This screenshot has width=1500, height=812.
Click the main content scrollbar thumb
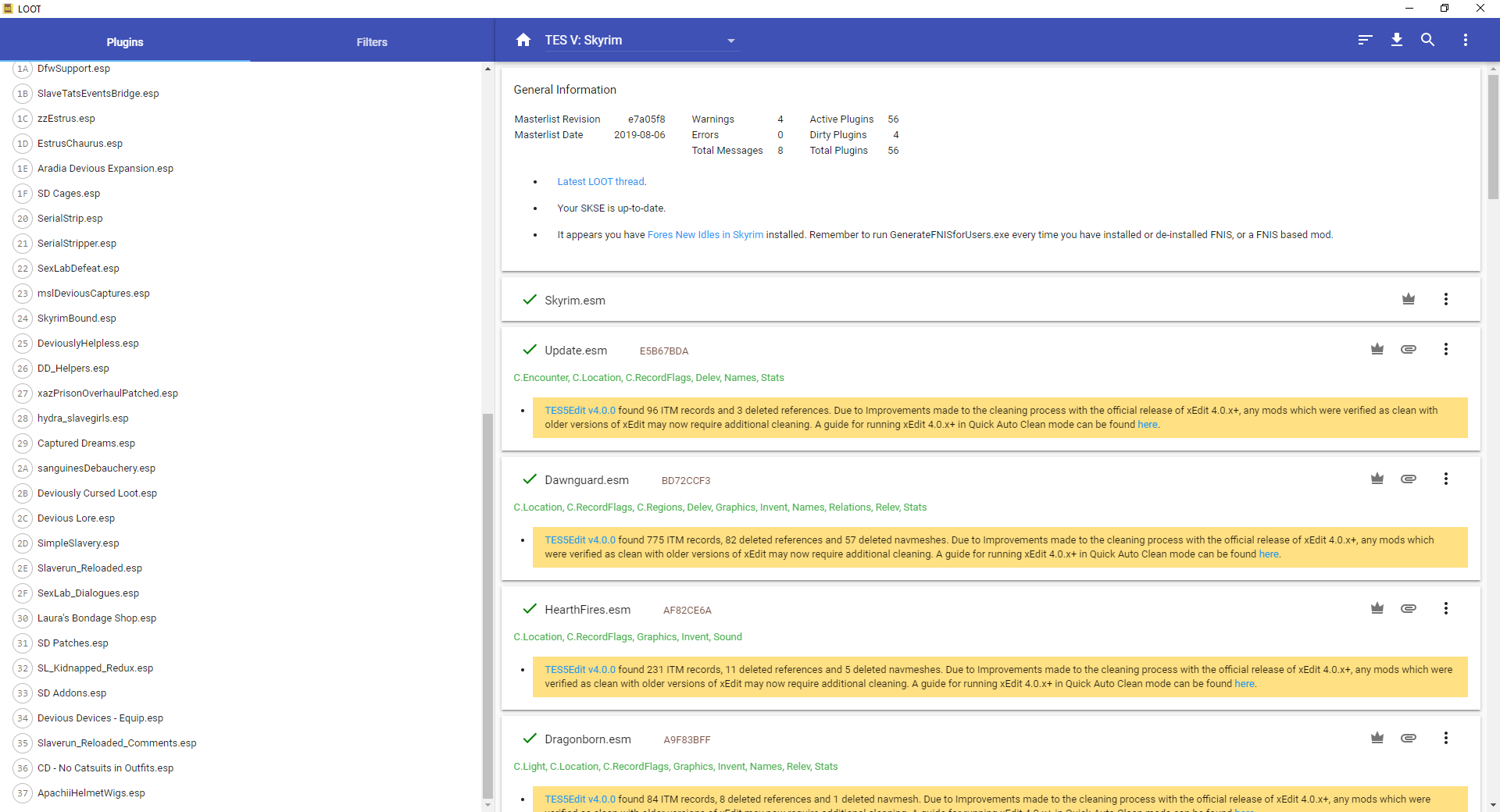(1493, 137)
